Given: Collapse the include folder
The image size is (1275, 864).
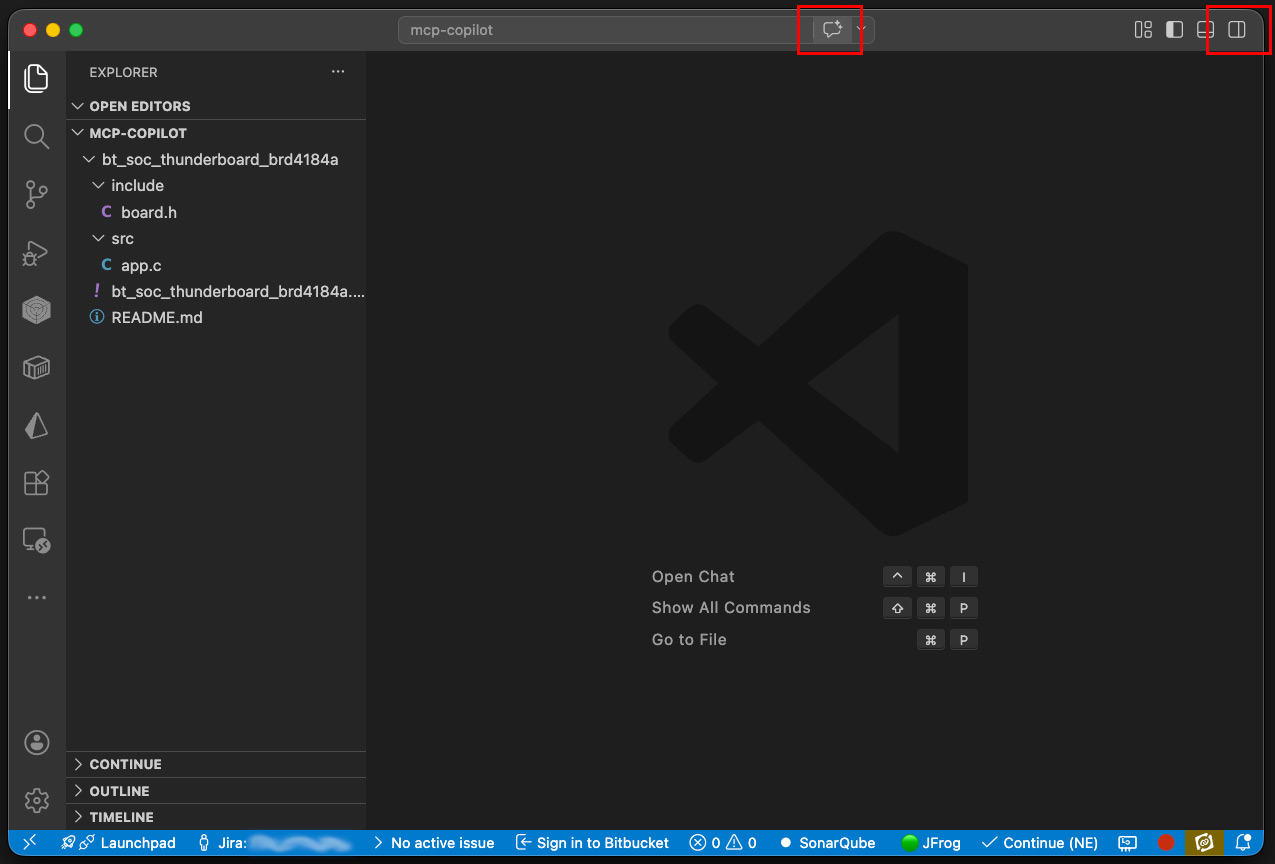Looking at the screenshot, I should (216, 185).
